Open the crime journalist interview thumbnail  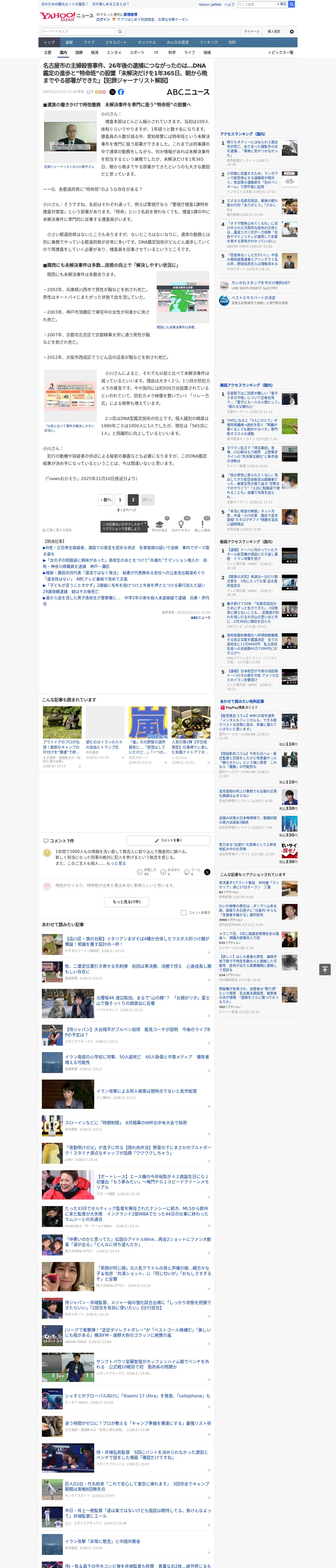coord(70,136)
